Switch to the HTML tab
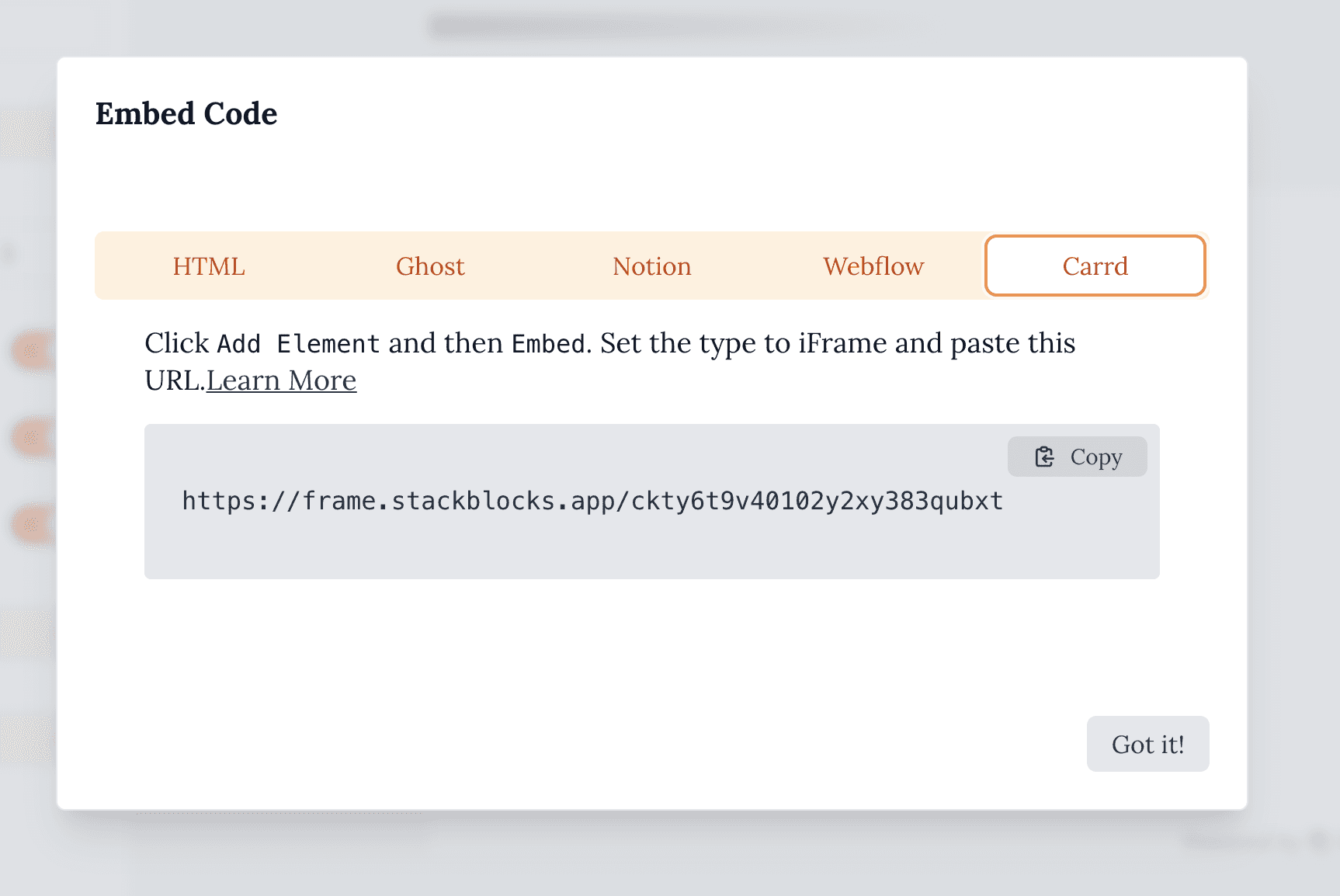This screenshot has width=1340, height=896. pos(209,266)
